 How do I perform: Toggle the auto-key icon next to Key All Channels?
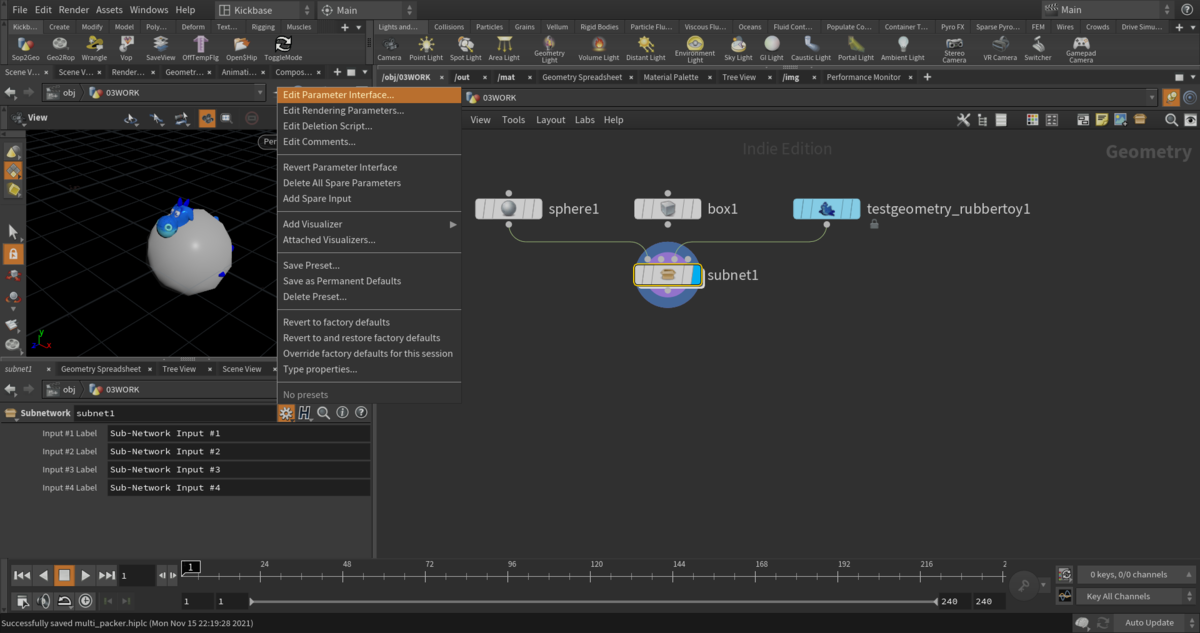1064,596
